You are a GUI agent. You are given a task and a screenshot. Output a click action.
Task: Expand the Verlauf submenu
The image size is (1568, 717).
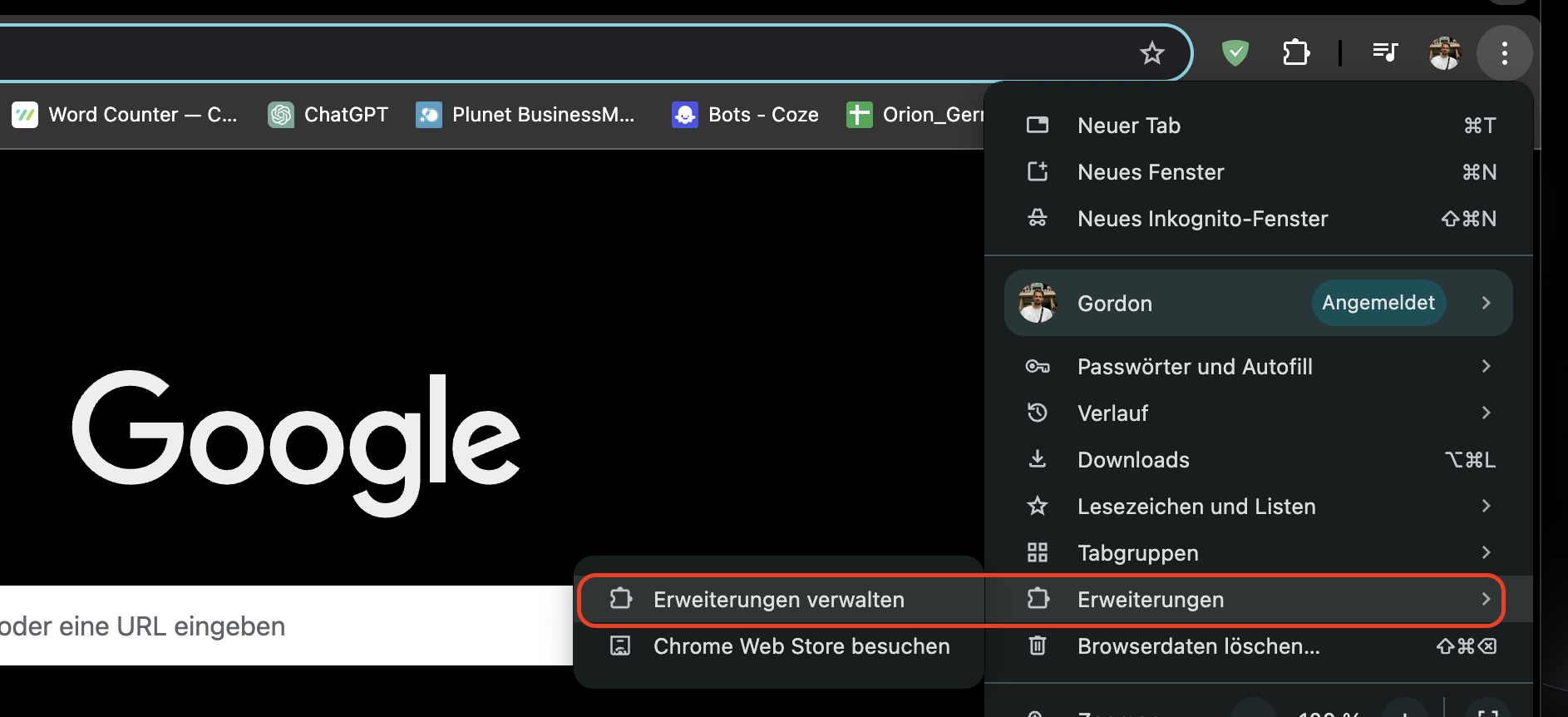pos(1259,413)
